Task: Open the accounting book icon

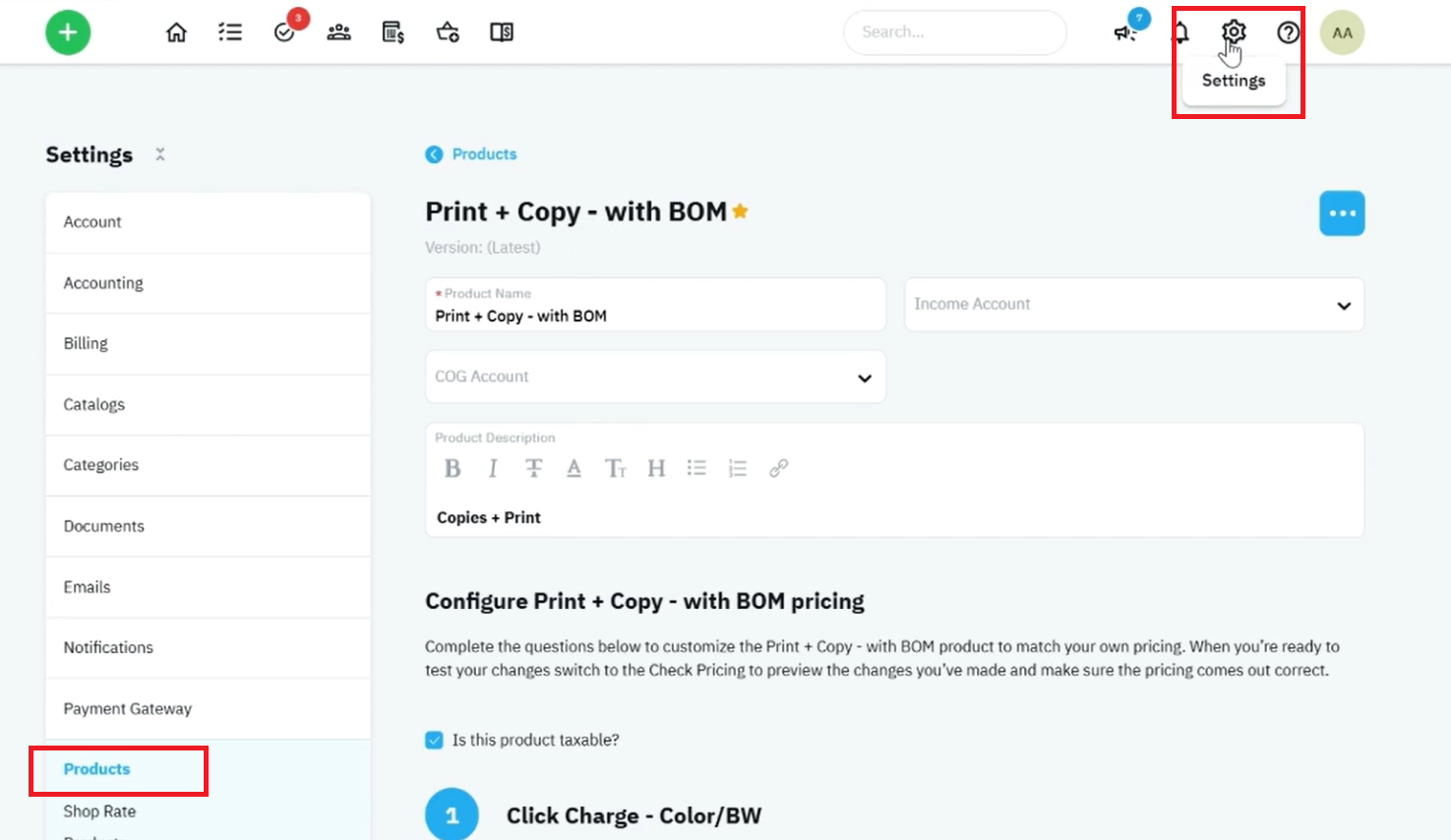Action: (502, 32)
